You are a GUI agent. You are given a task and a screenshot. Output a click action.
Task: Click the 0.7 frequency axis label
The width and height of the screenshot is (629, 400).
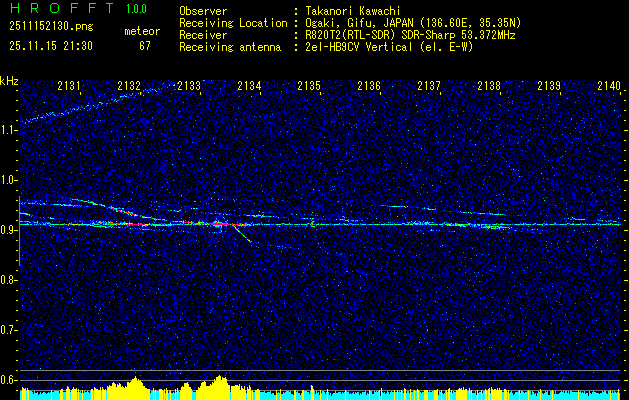[8, 330]
